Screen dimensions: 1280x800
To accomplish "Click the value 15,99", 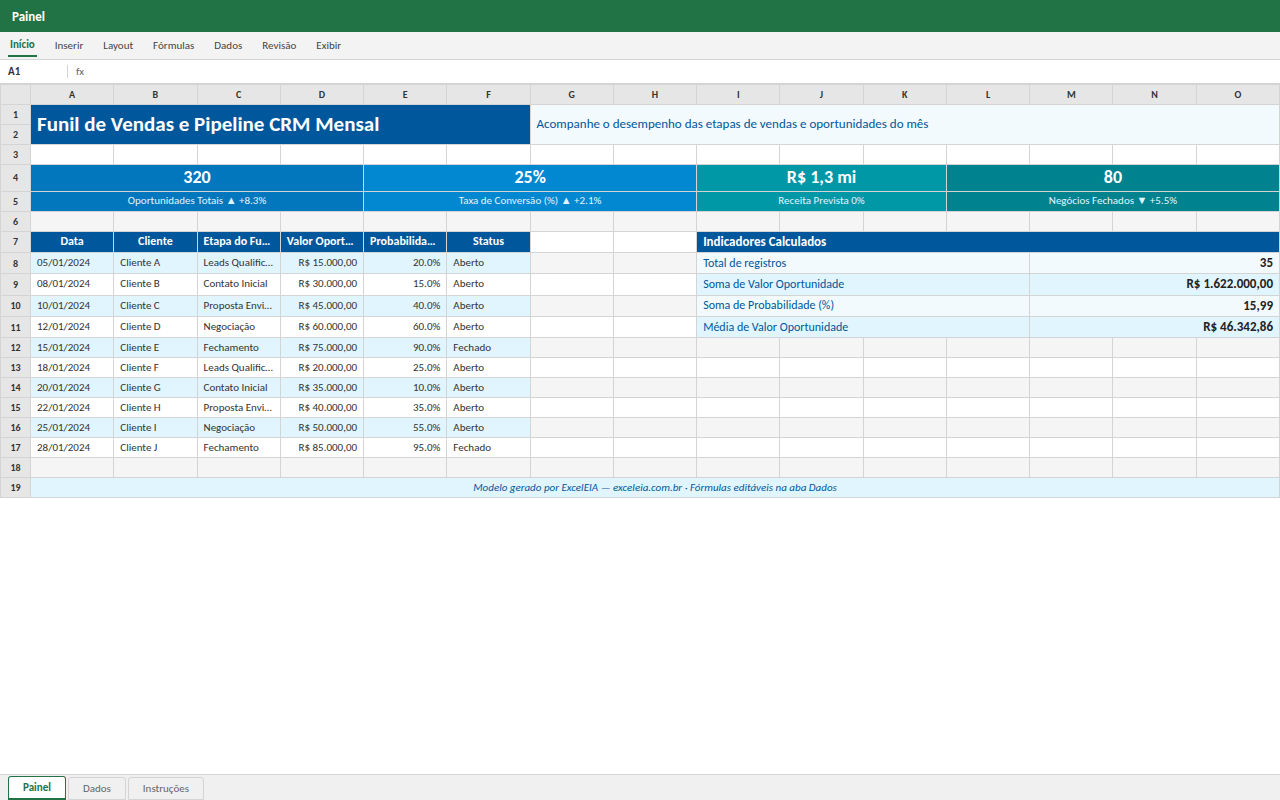I will (1155, 306).
